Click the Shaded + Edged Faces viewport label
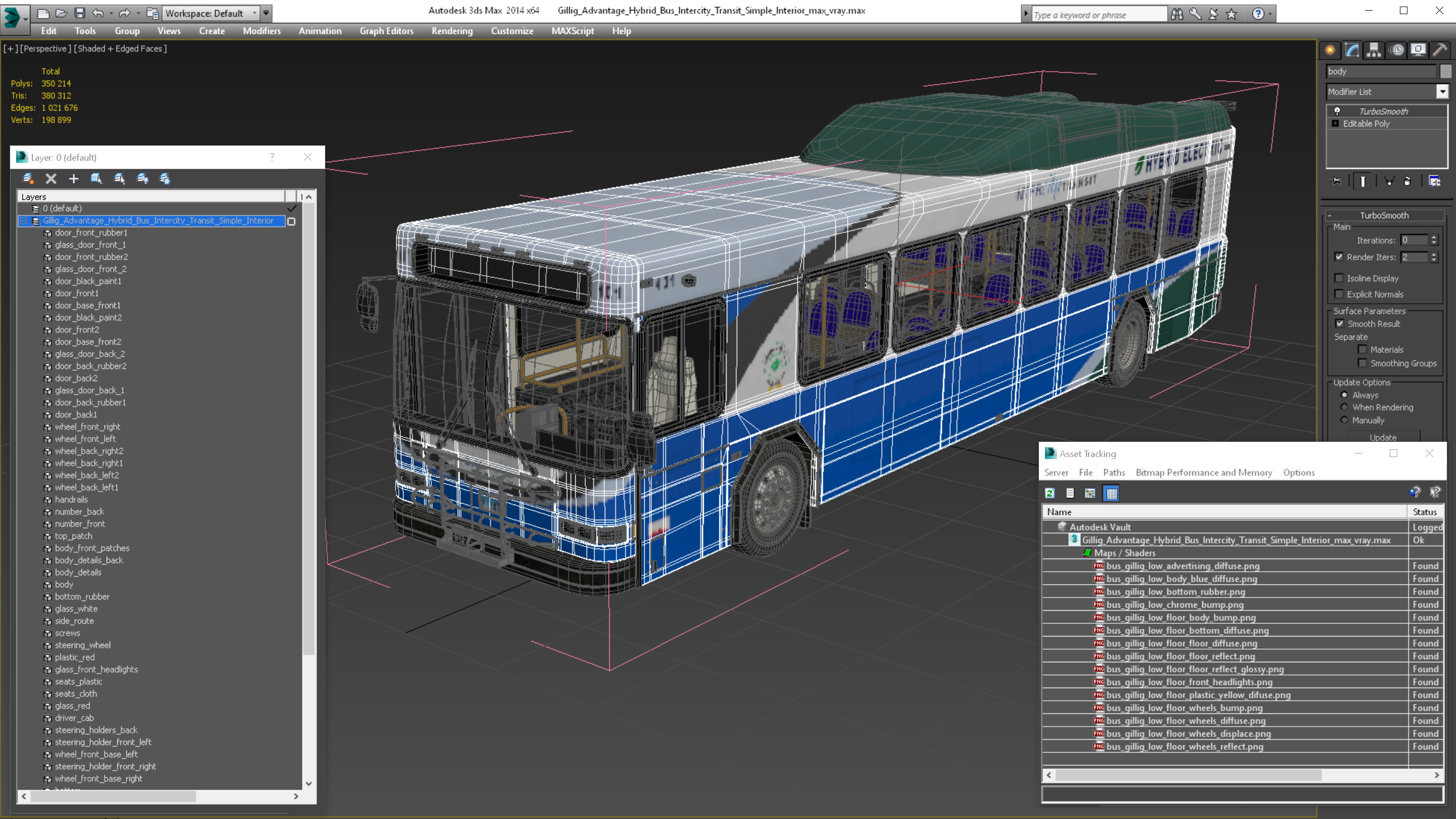The image size is (1456, 819). click(120, 49)
